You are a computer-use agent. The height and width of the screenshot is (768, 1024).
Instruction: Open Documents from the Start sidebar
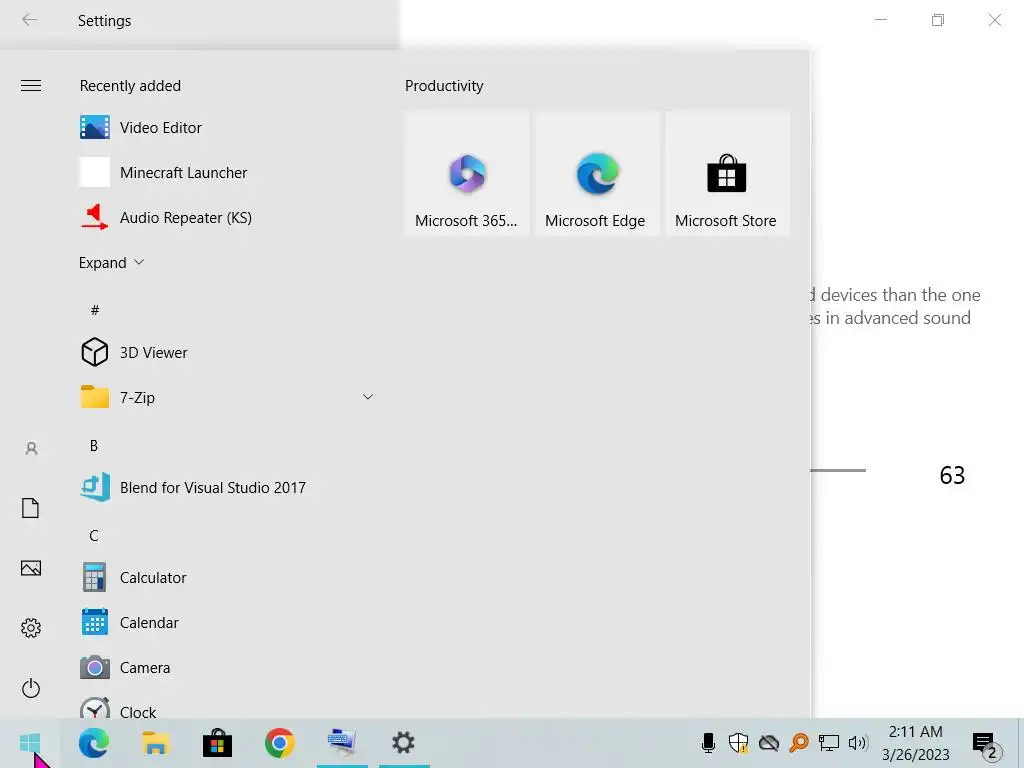31,508
